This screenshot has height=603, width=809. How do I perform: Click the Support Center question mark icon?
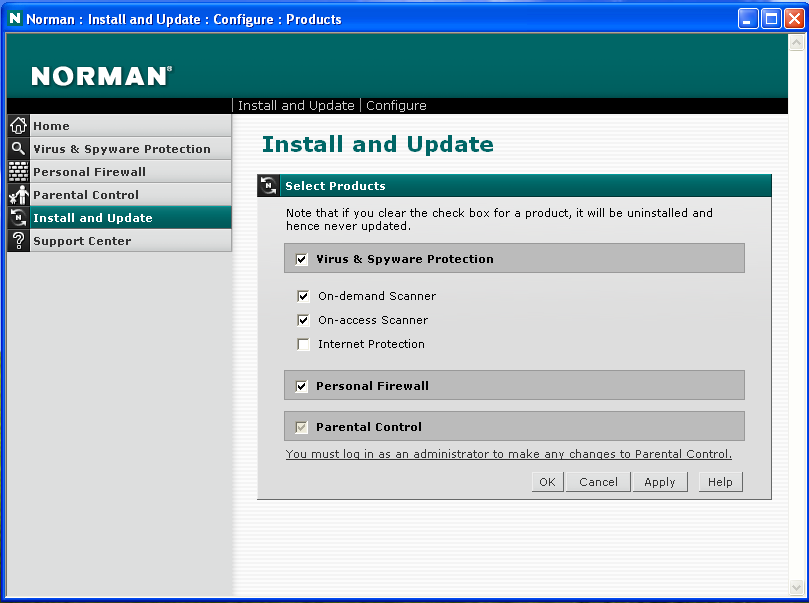point(18,241)
